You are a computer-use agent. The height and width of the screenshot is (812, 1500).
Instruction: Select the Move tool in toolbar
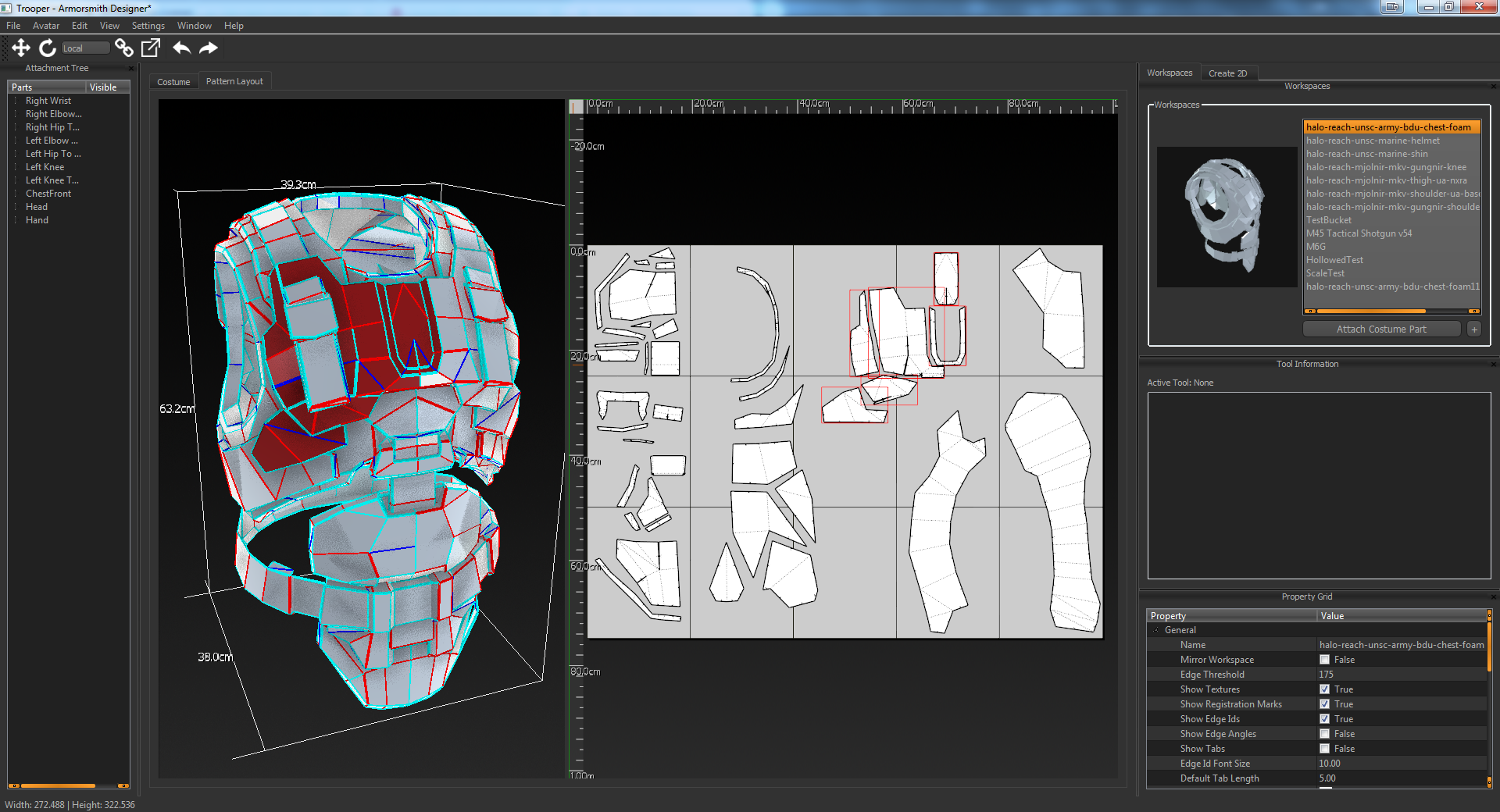click(21, 48)
